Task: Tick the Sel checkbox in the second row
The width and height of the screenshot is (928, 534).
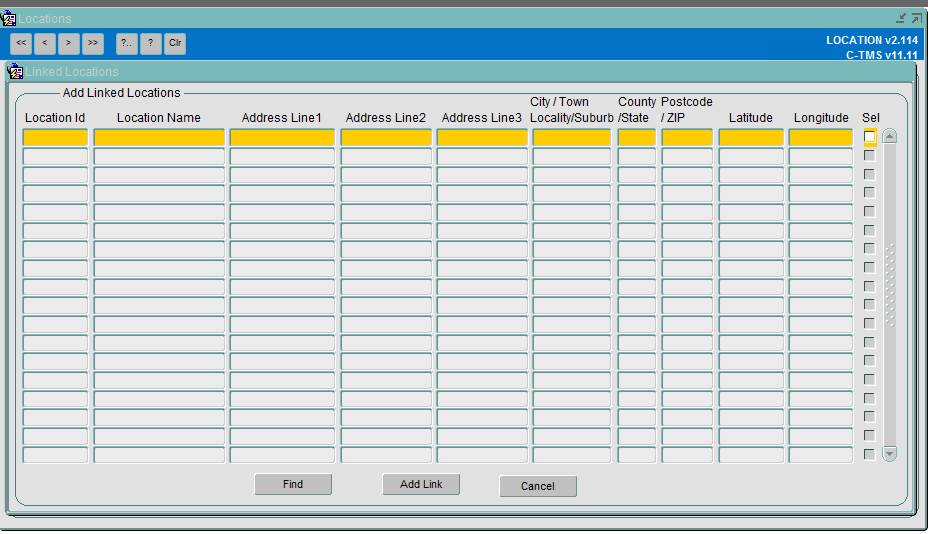Action: [869, 156]
